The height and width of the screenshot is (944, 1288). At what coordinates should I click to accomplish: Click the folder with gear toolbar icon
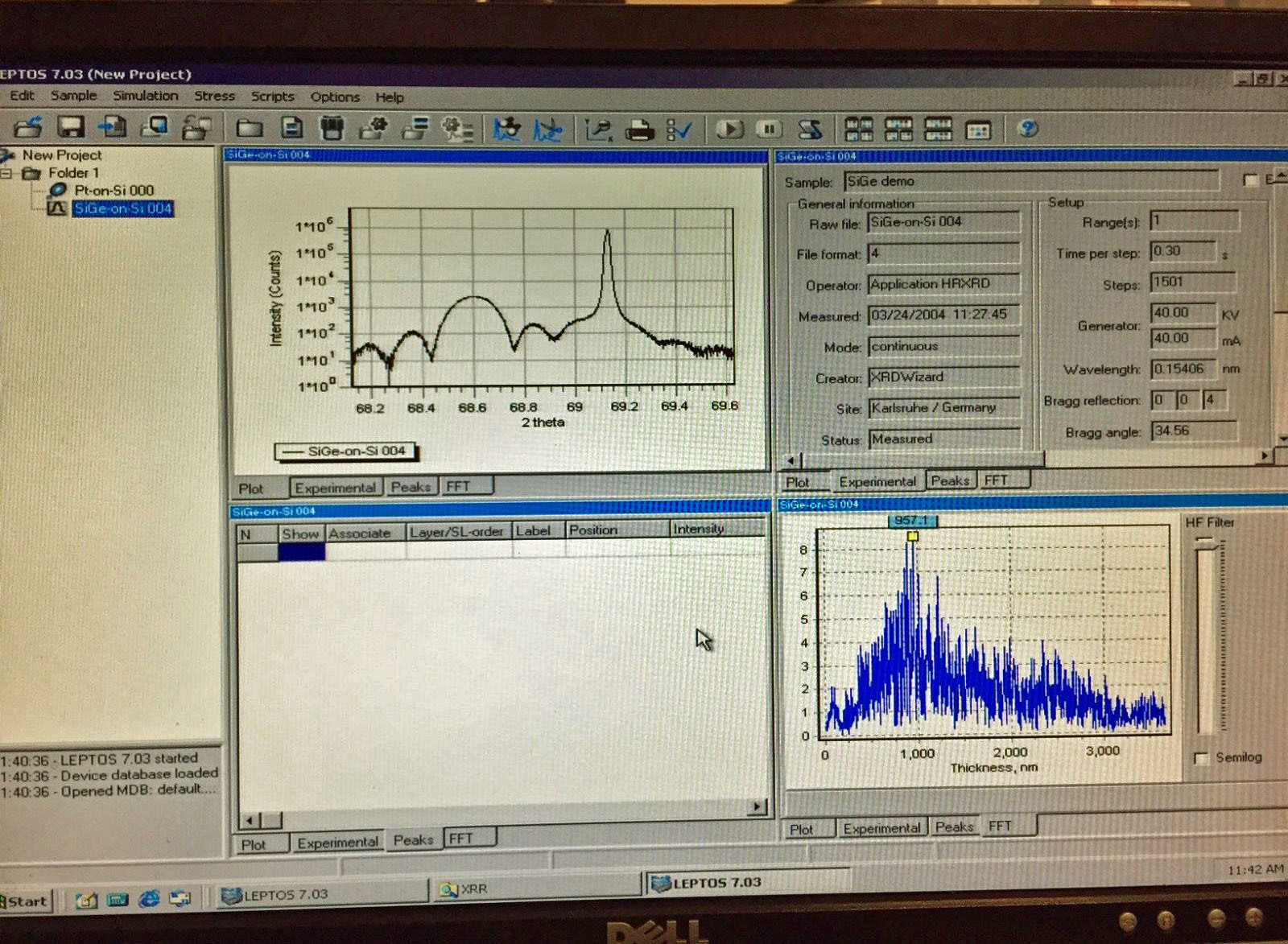tap(373, 128)
